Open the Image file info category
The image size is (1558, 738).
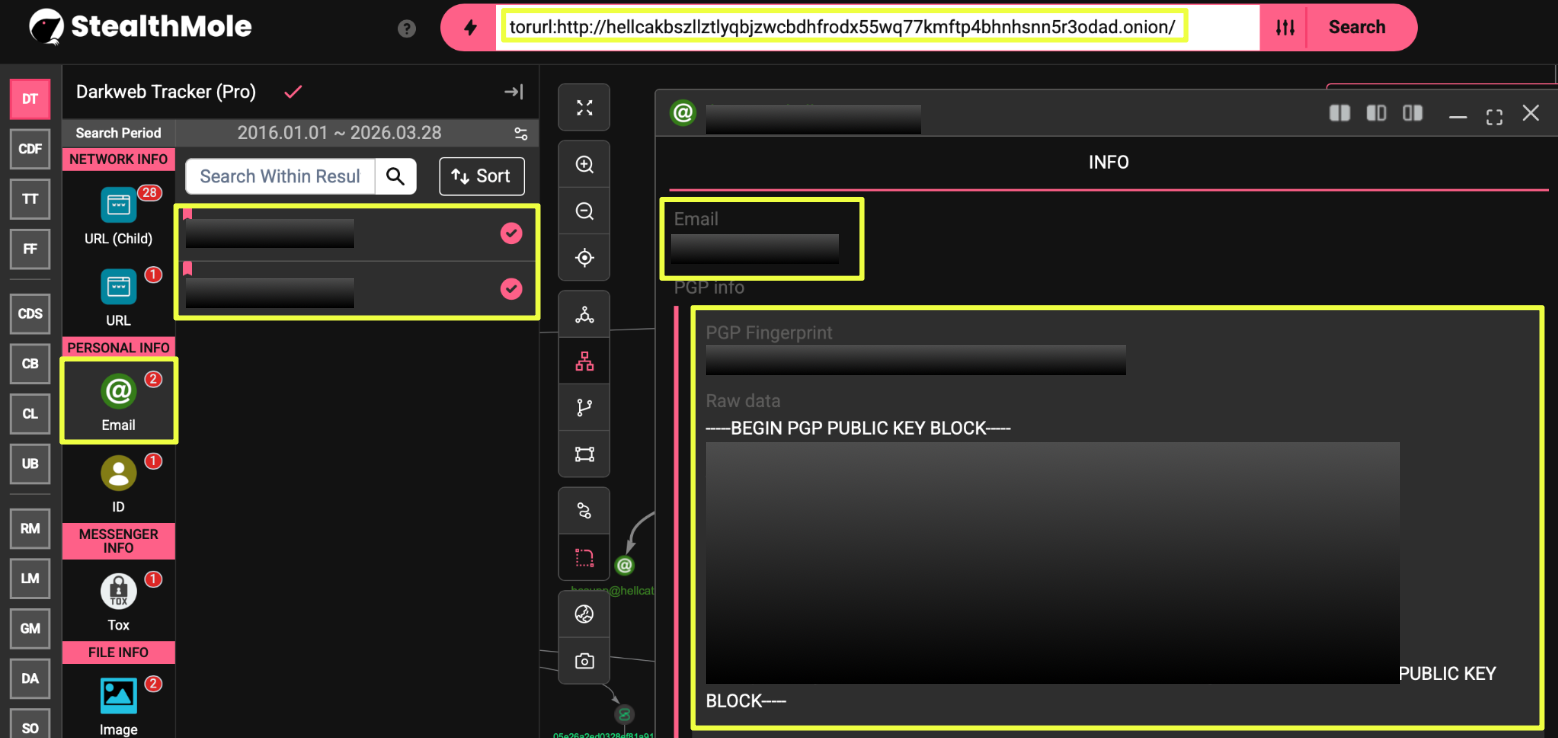118,703
